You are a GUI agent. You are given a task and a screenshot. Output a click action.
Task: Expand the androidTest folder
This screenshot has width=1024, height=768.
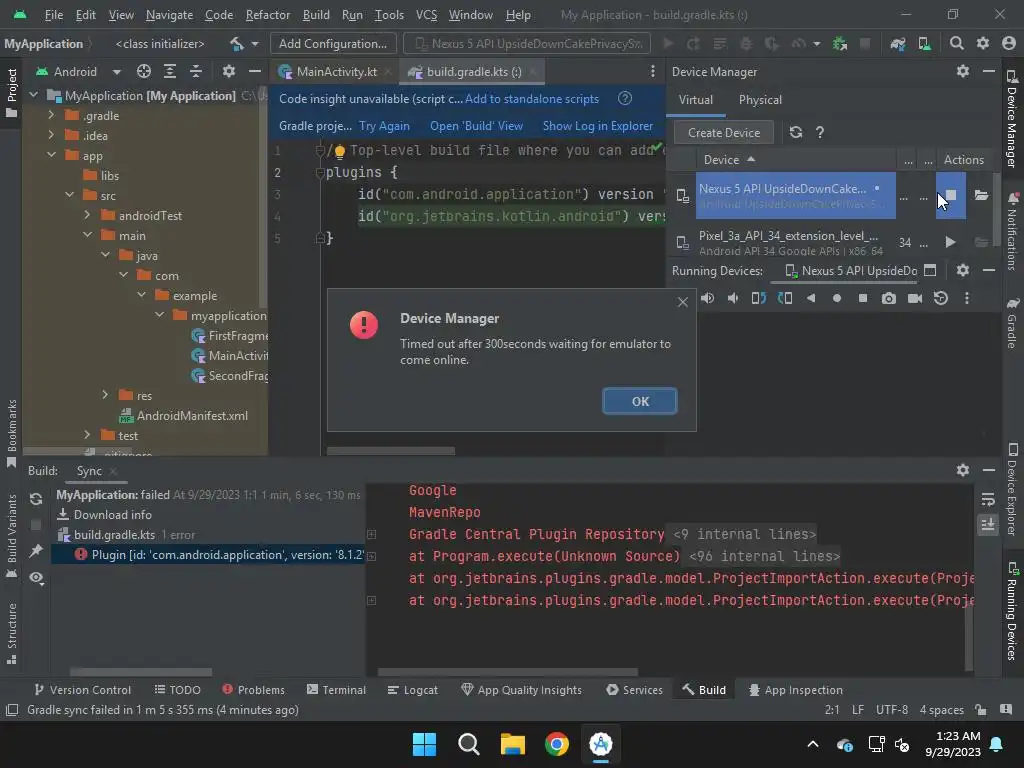[x=88, y=215]
